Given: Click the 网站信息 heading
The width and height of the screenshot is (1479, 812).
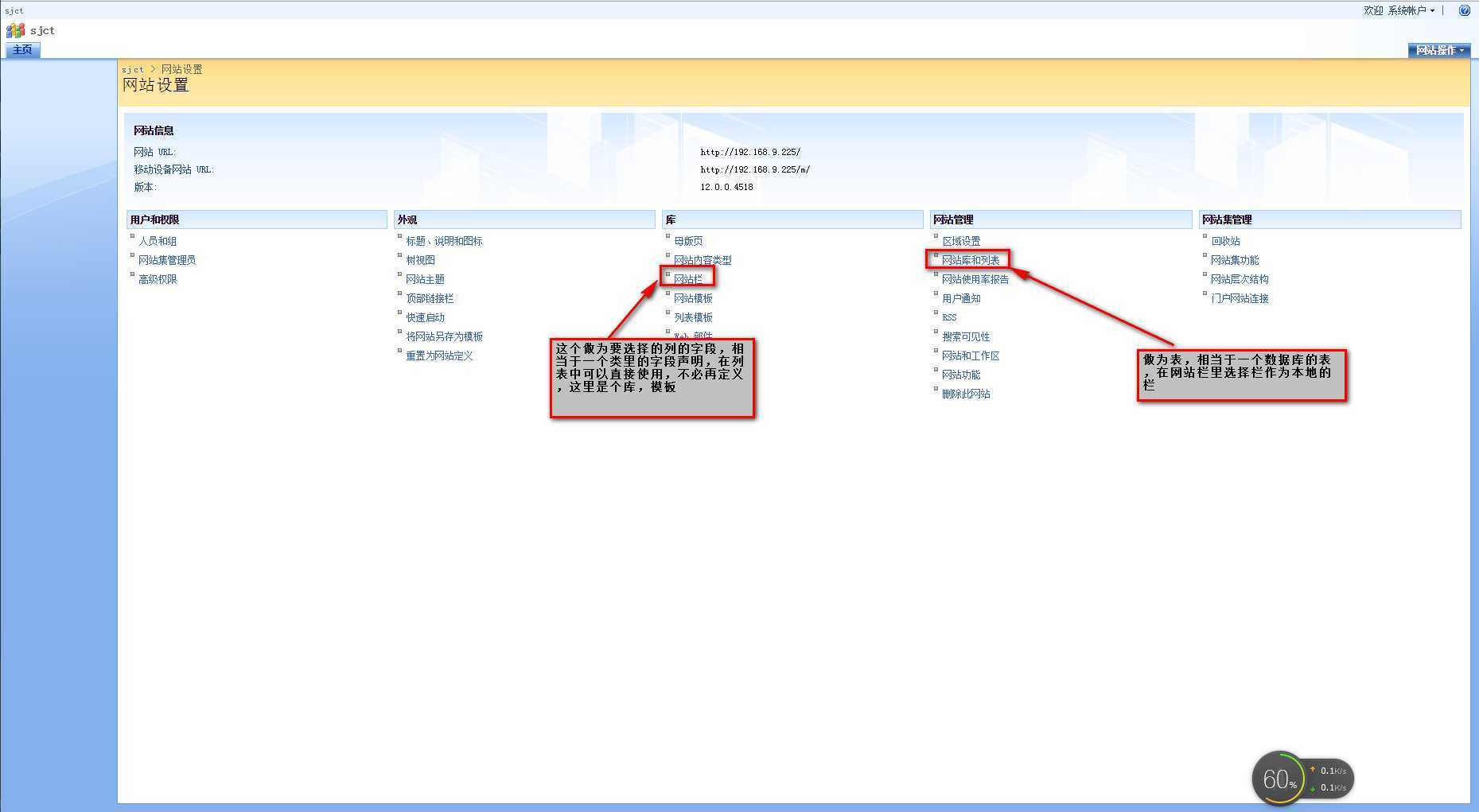Looking at the screenshot, I should coord(154,130).
